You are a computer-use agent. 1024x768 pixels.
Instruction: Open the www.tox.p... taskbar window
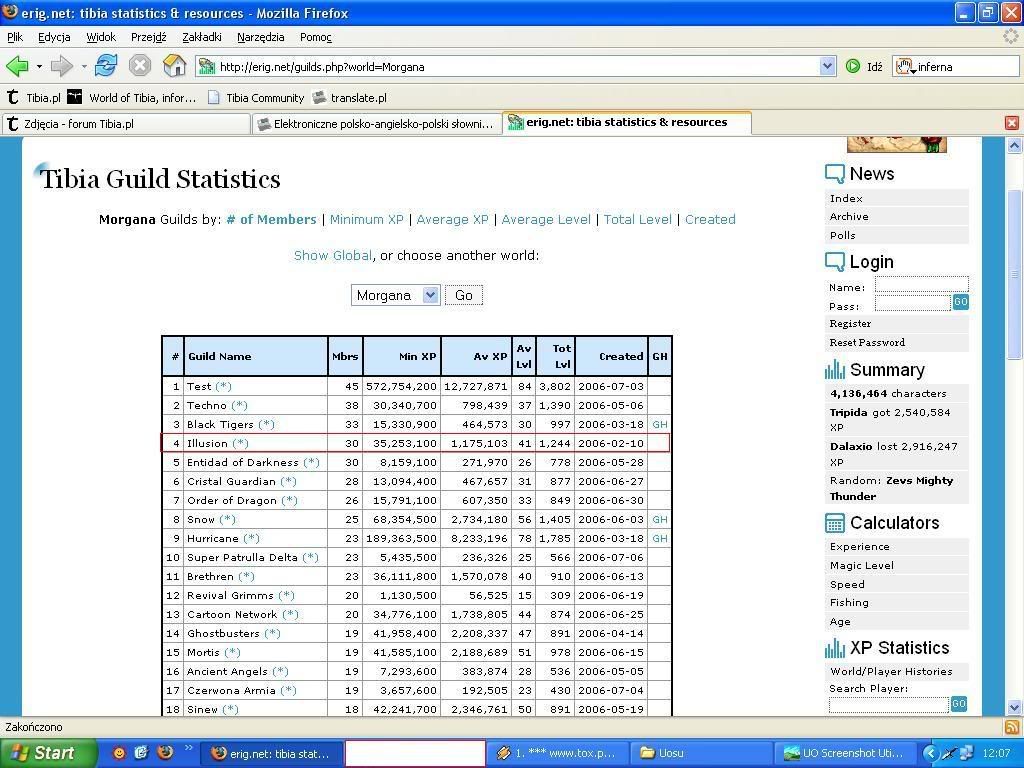click(x=557, y=753)
